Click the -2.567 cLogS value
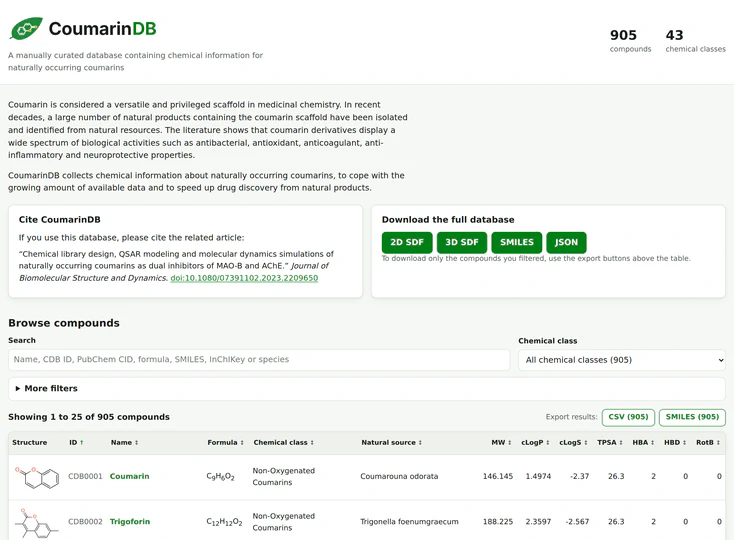 pos(577,522)
